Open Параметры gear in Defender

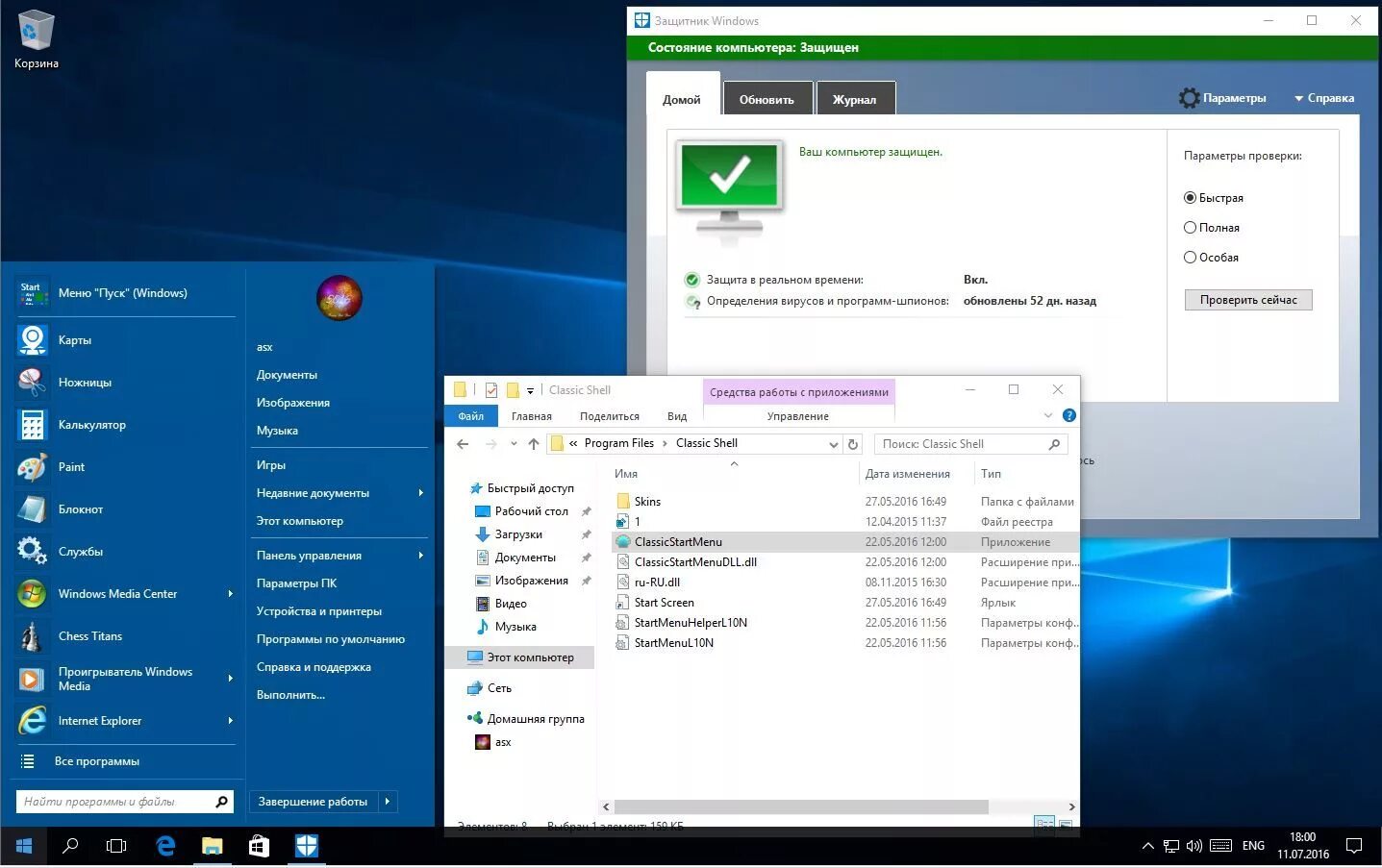1222,98
